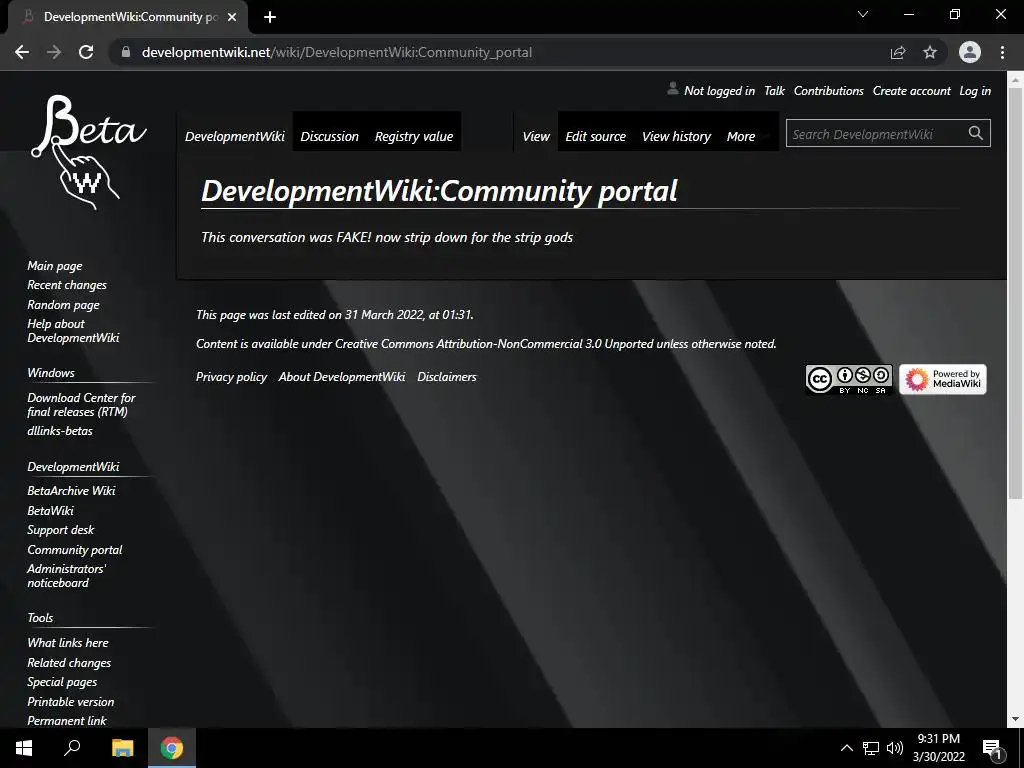This screenshot has width=1024, height=768.
Task: Open the Edit source tab
Action: (596, 136)
